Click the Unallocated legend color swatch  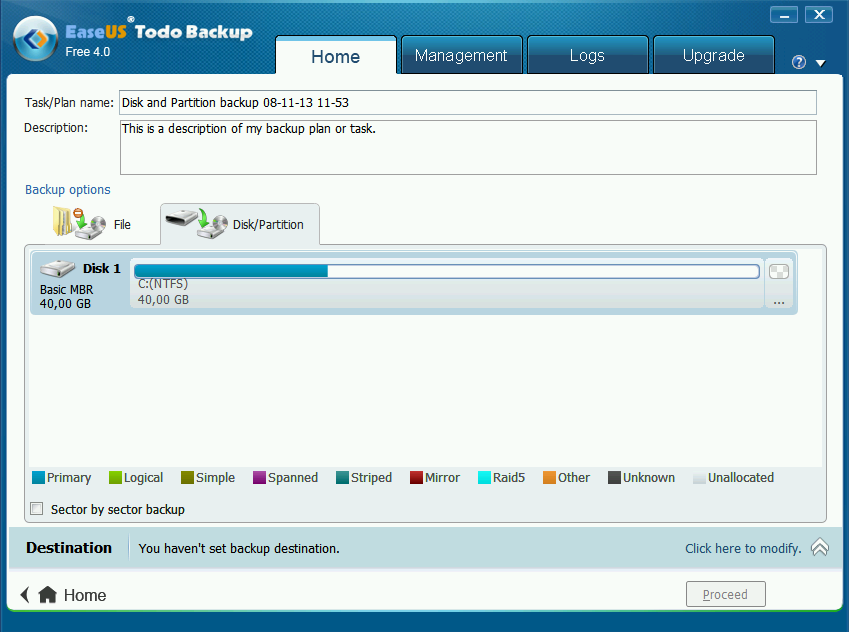[700, 478]
